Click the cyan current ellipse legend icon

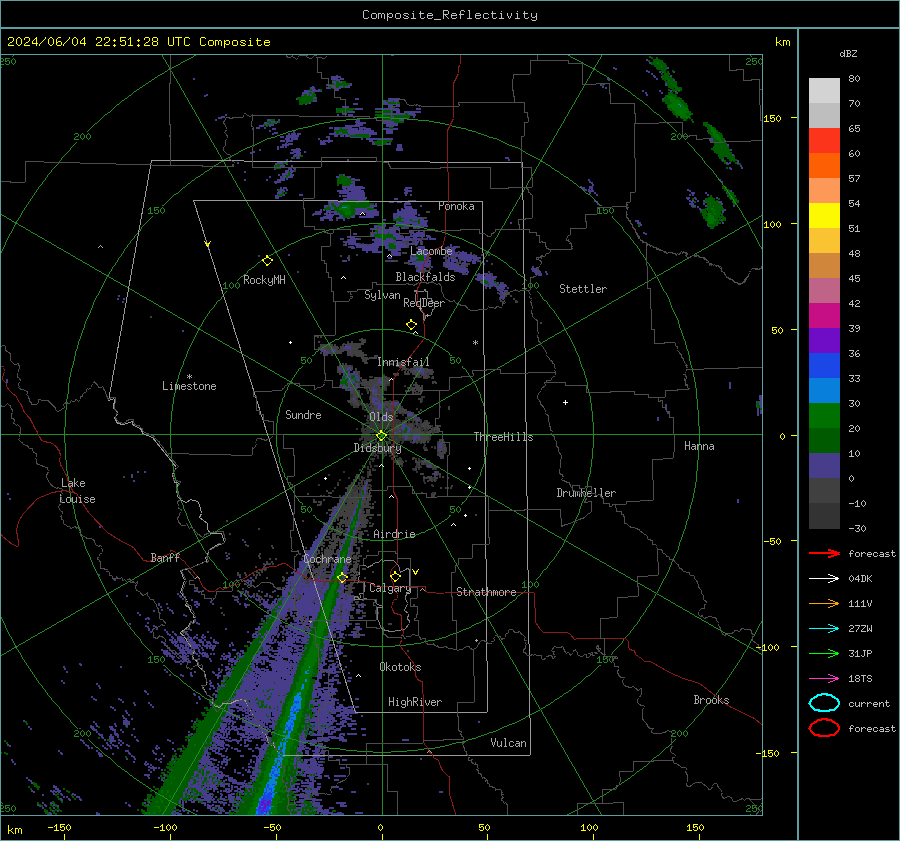click(x=824, y=703)
